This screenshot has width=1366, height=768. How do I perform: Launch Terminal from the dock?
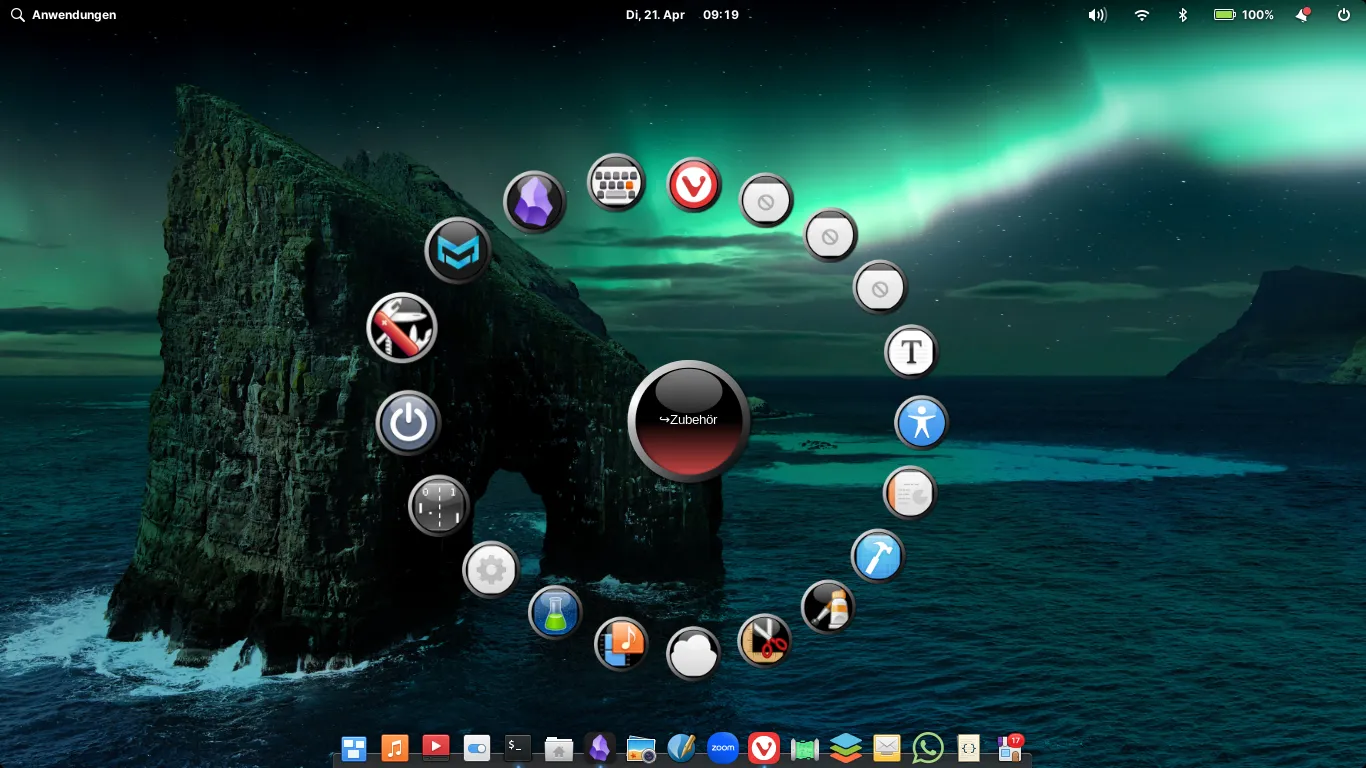click(x=517, y=747)
